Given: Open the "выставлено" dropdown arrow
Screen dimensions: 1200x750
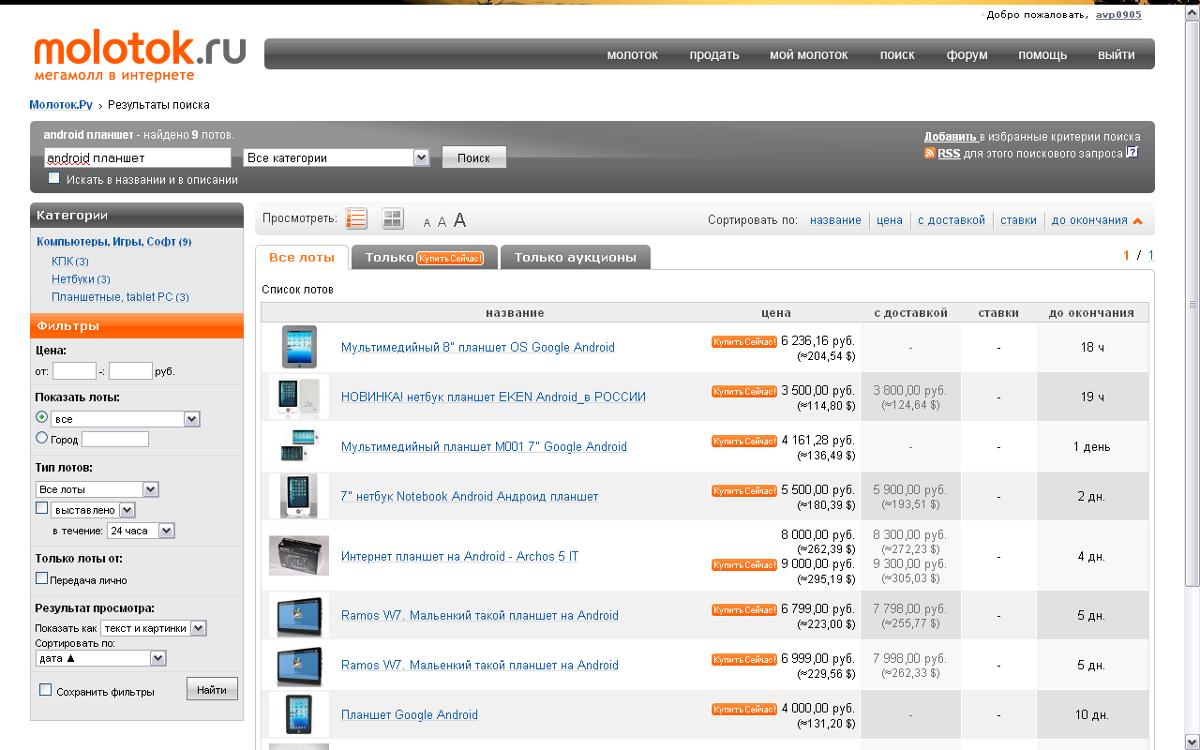Looking at the screenshot, I should coord(127,510).
